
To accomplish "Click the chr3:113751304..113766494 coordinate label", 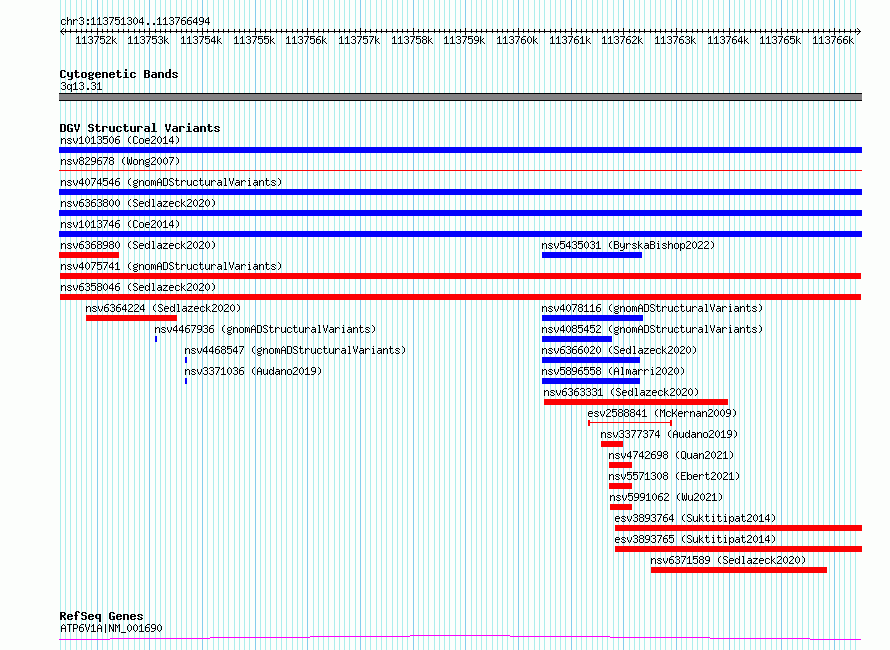I will click(x=135, y=21).
